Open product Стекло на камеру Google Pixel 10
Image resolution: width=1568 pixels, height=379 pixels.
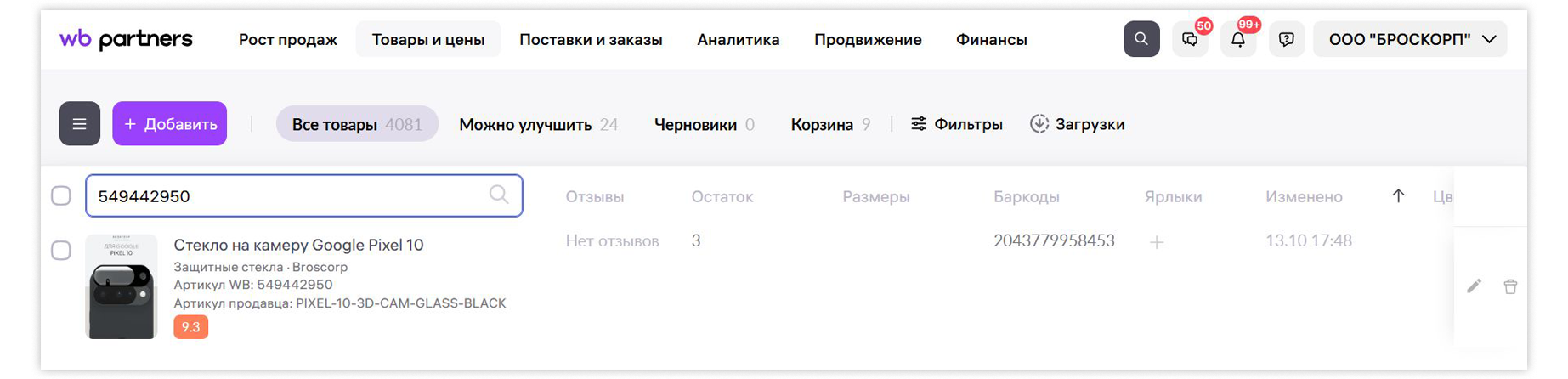298,245
